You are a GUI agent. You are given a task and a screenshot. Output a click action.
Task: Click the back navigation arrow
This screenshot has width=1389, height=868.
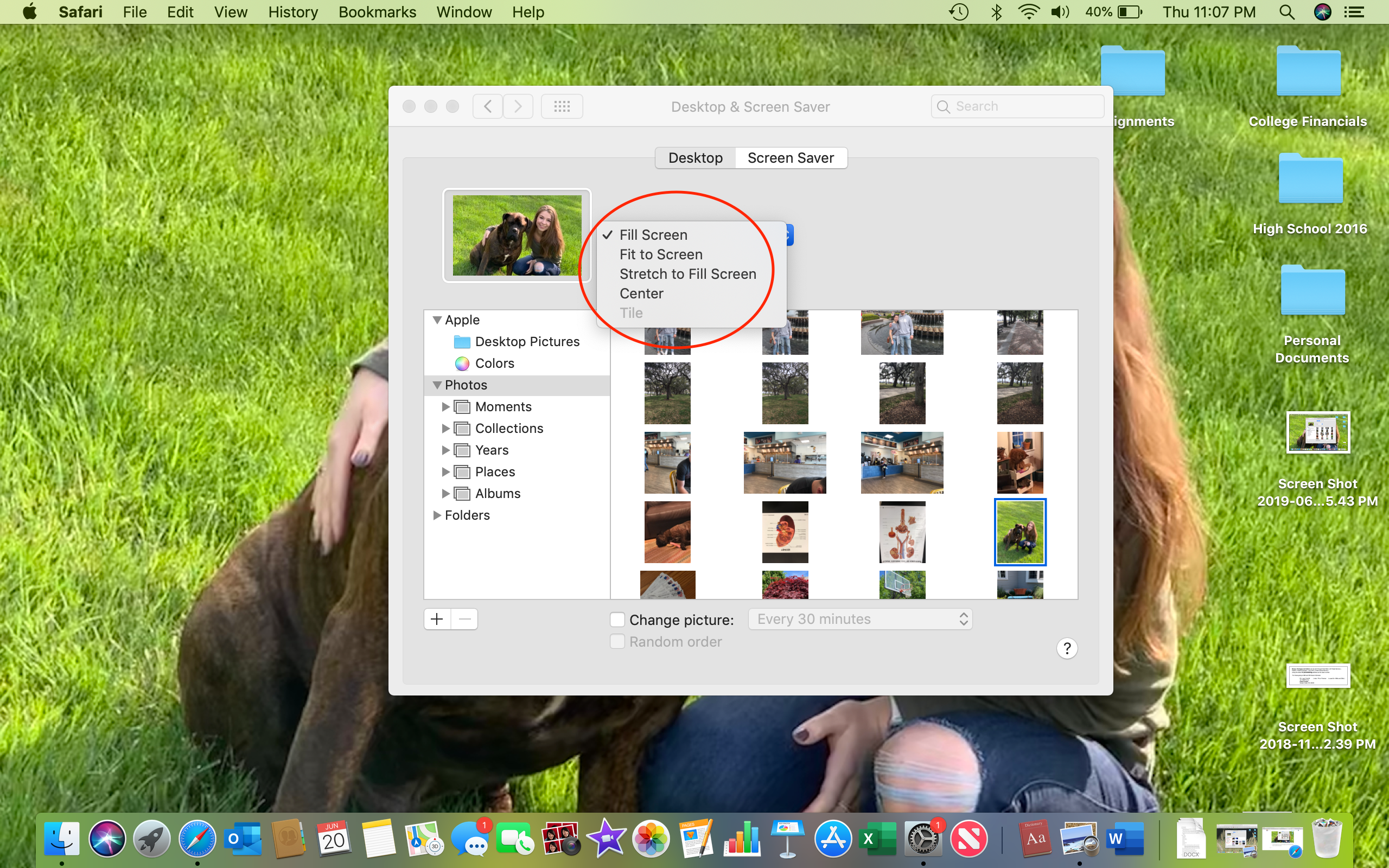(487, 106)
